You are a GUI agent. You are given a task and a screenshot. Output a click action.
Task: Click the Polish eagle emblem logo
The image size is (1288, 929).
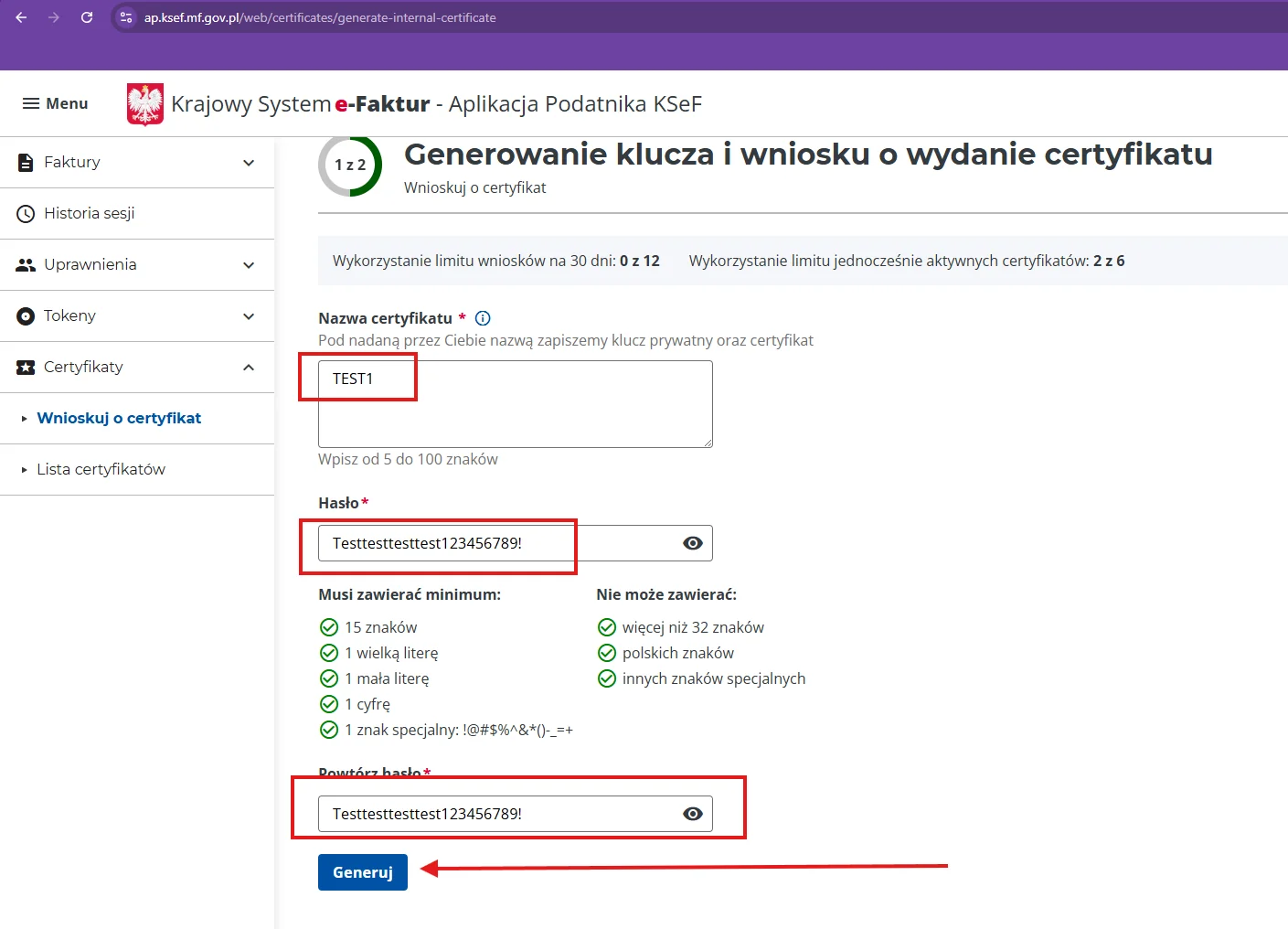(145, 104)
